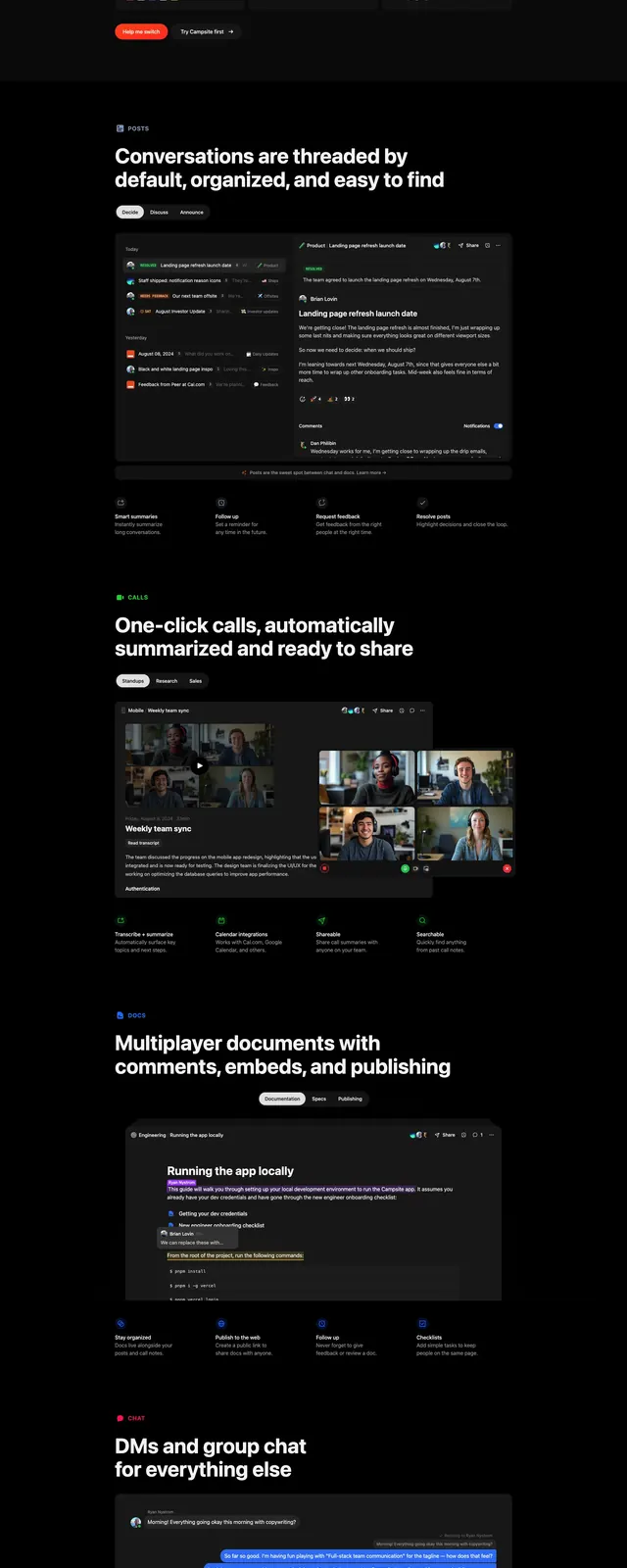627x1568 pixels.
Task: Click Share in the Running the app locally header
Action: click(445, 1135)
